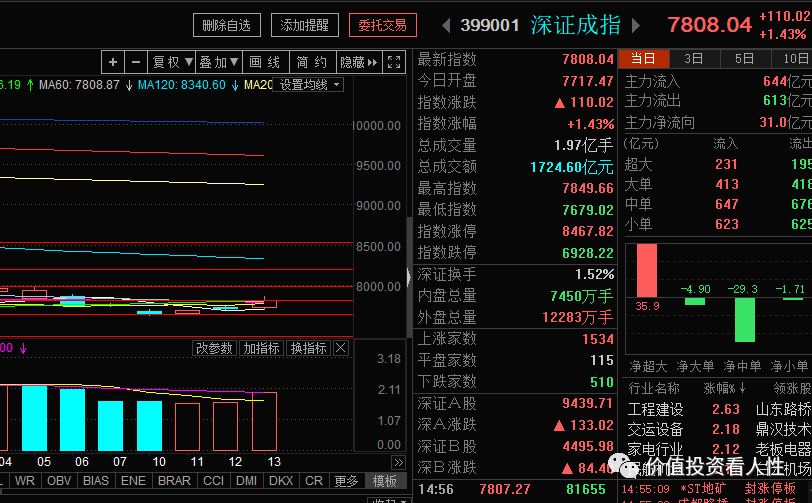812x503 pixels.
Task: Select the 5日 fund flow tab
Action: [x=745, y=59]
